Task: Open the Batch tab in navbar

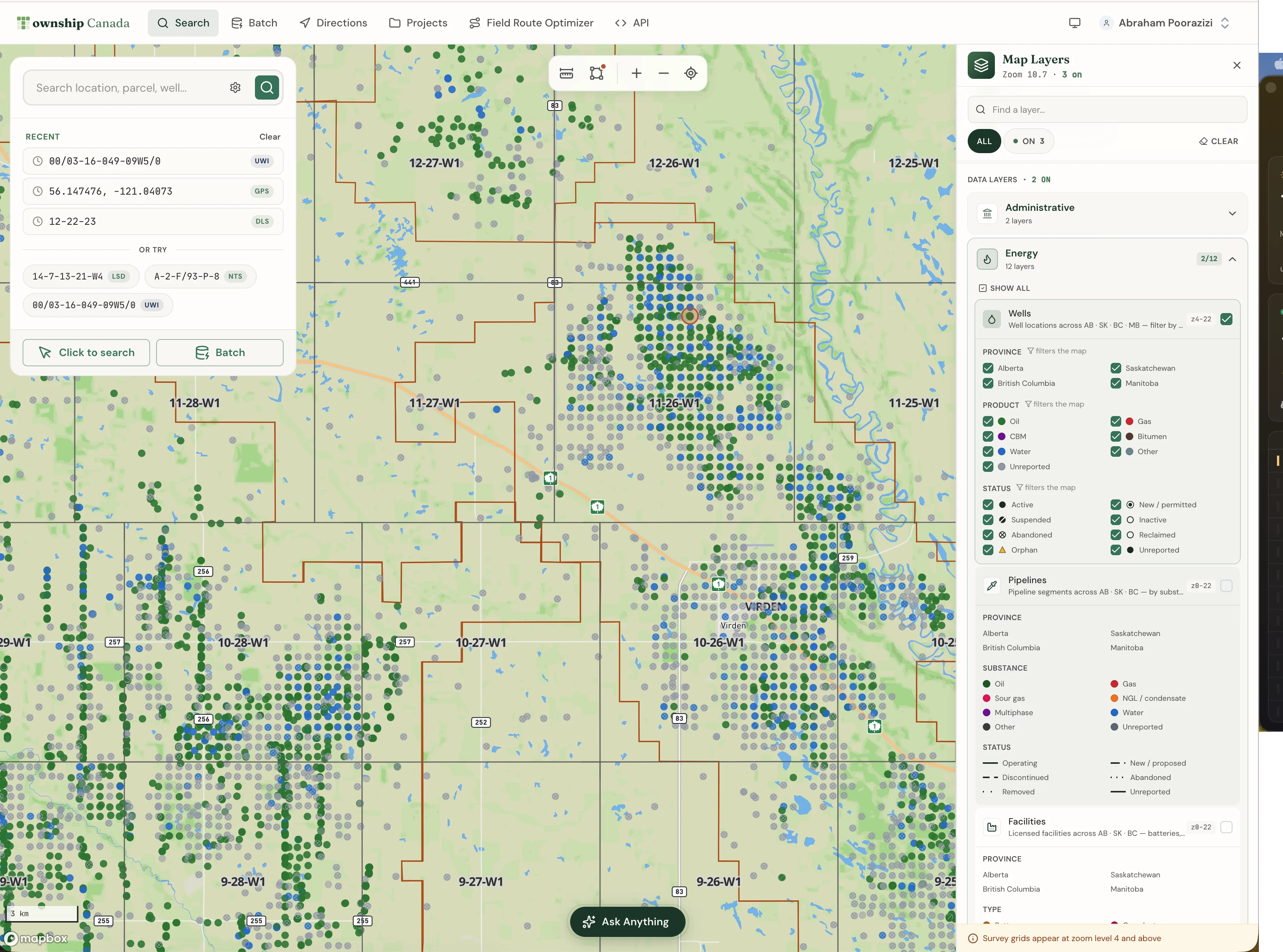Action: click(254, 23)
